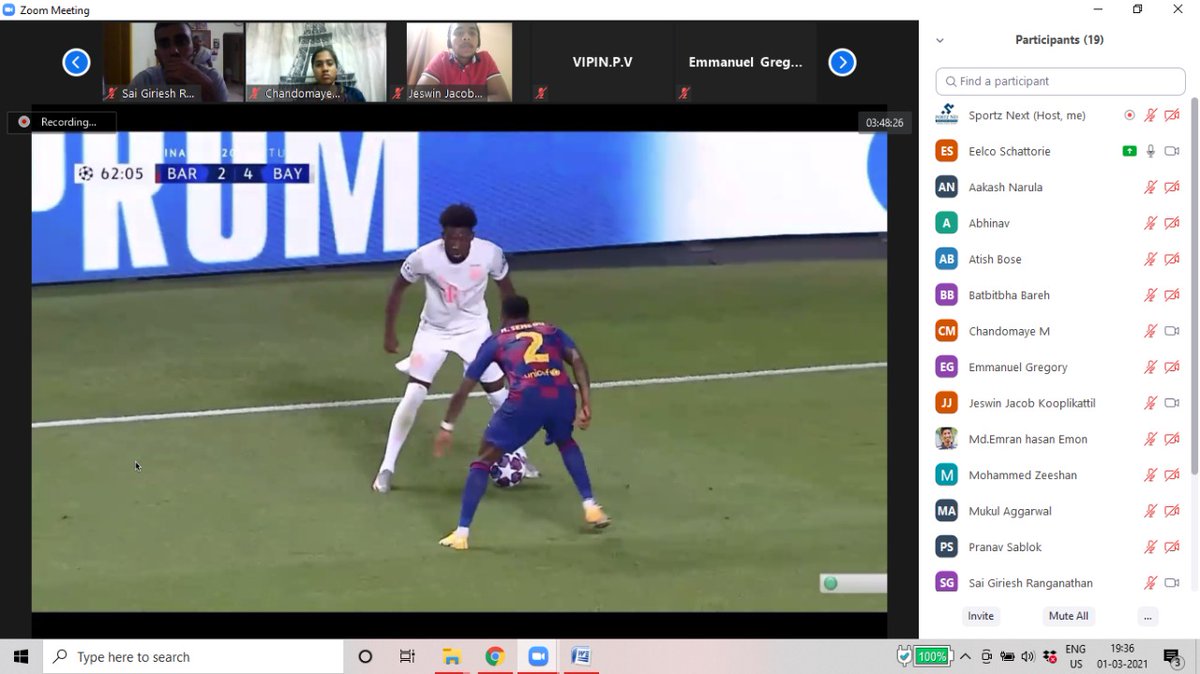Image resolution: width=1200 pixels, height=674 pixels.
Task: Toggle the video icon for Jeswin Jacob Kooplikattil
Action: click(x=1172, y=403)
